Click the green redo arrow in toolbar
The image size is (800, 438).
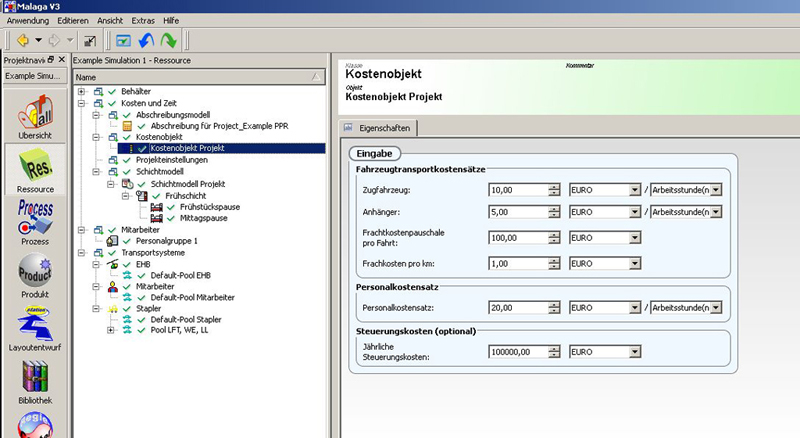pyautogui.click(x=168, y=41)
